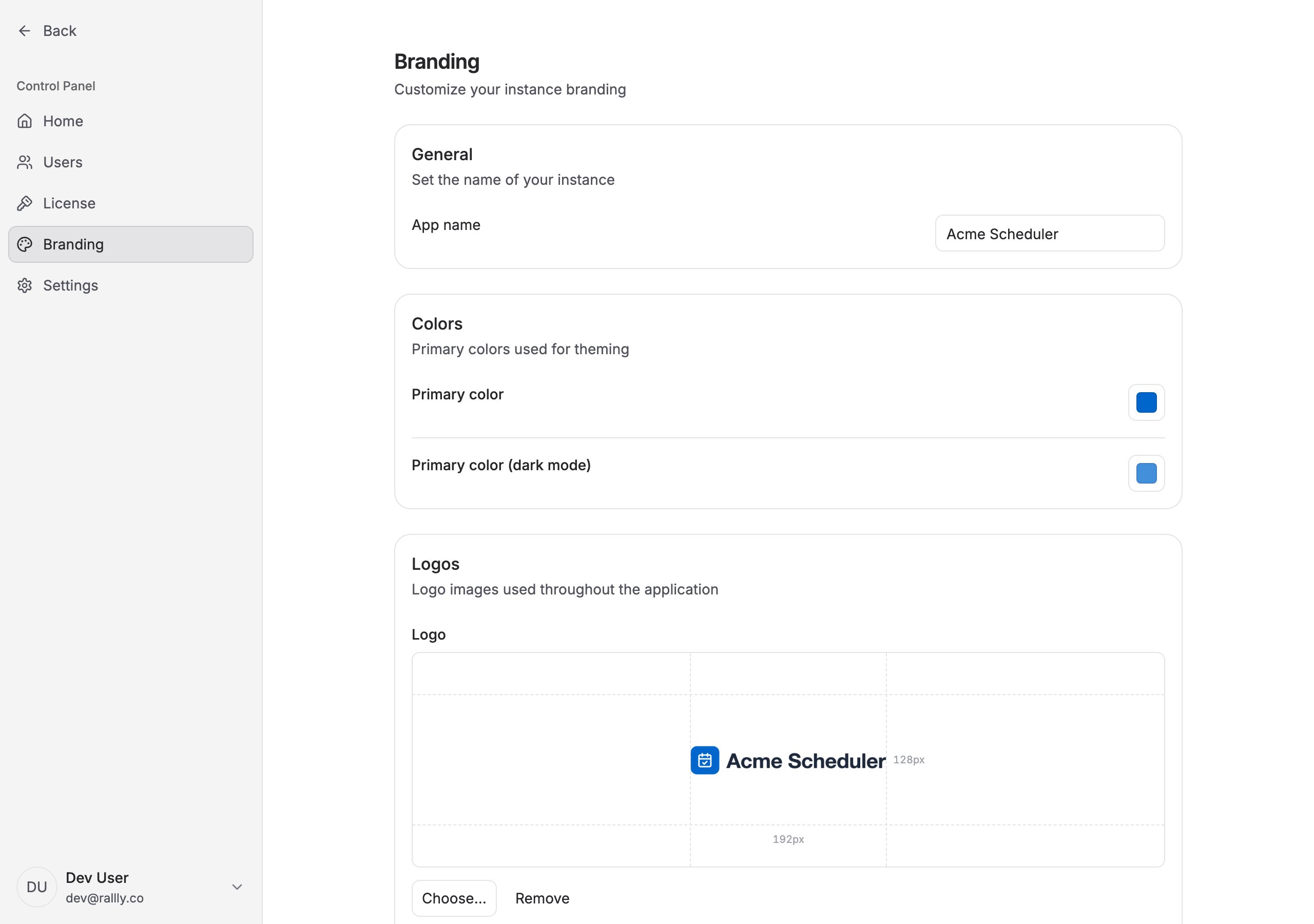
Task: Click the 'Logos' section title
Action: pyautogui.click(x=436, y=565)
